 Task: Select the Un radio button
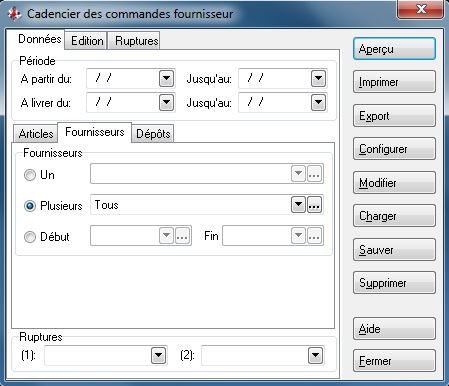tap(30, 175)
